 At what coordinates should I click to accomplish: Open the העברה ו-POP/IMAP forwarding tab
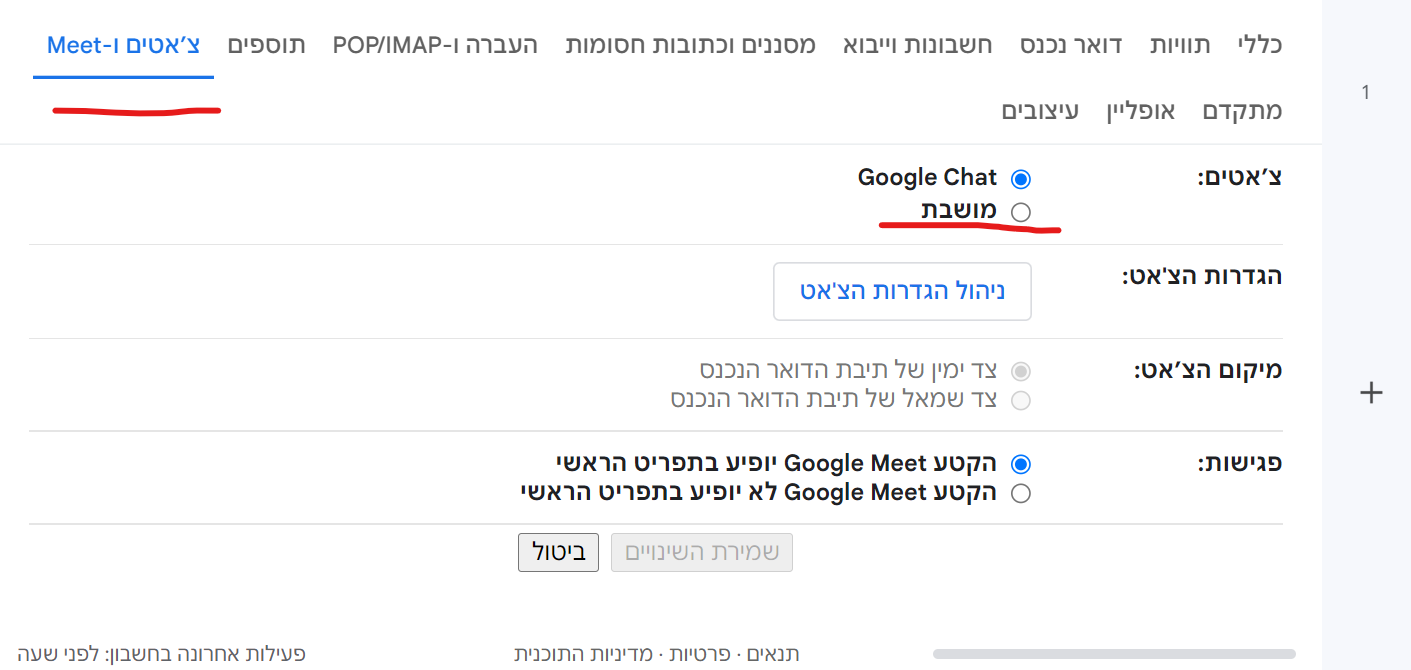coord(435,45)
